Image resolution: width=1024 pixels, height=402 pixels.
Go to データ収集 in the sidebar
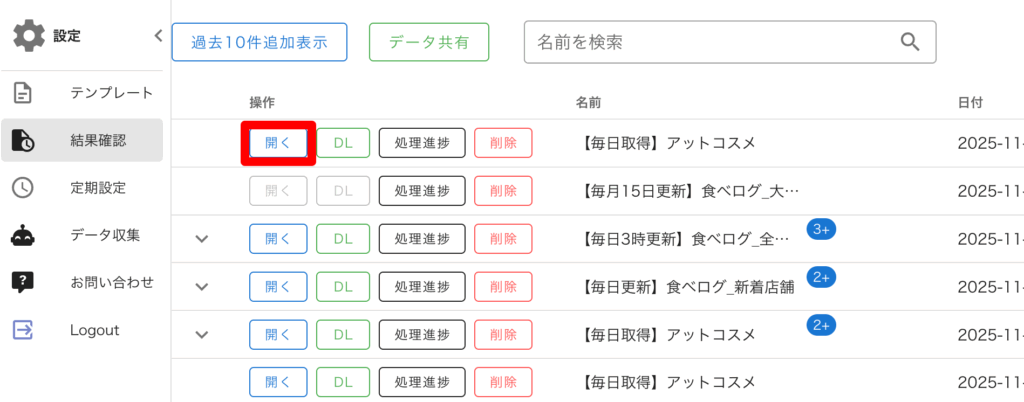[105, 235]
